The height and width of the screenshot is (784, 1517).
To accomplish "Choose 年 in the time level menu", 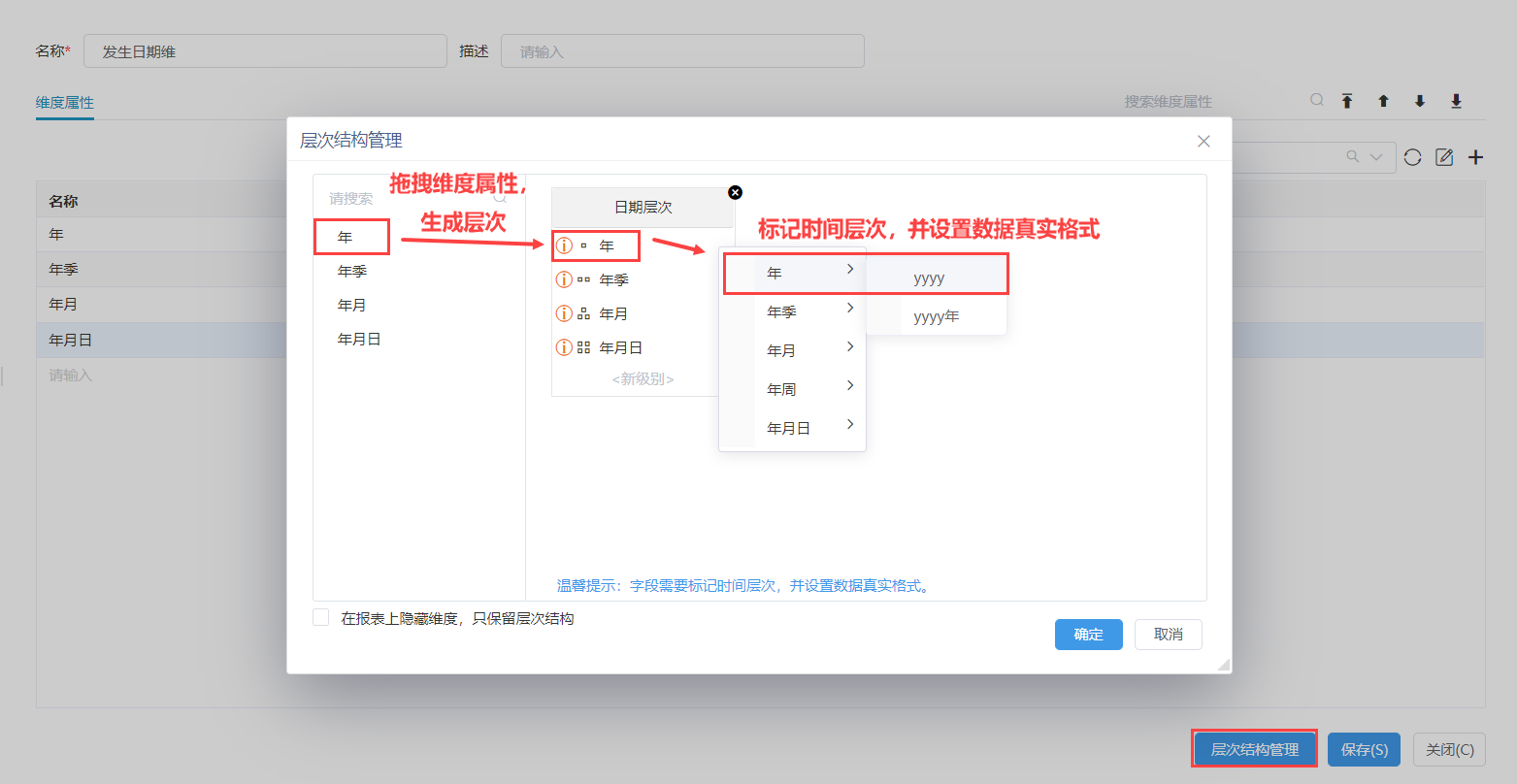I will coord(793,273).
